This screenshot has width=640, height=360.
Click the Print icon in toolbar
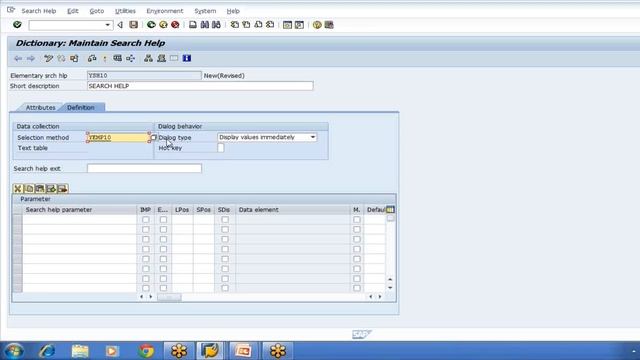pyautogui.click(x=193, y=25)
